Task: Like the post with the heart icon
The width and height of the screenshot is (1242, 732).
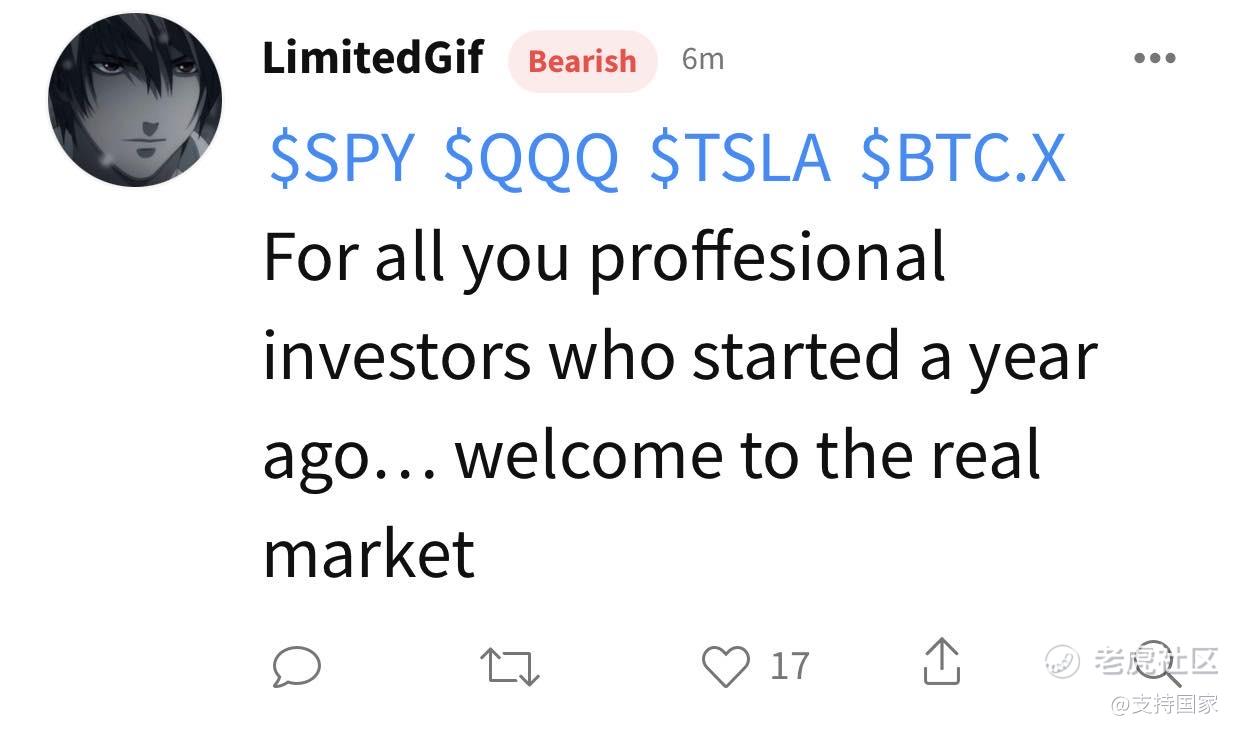Action: (726, 666)
